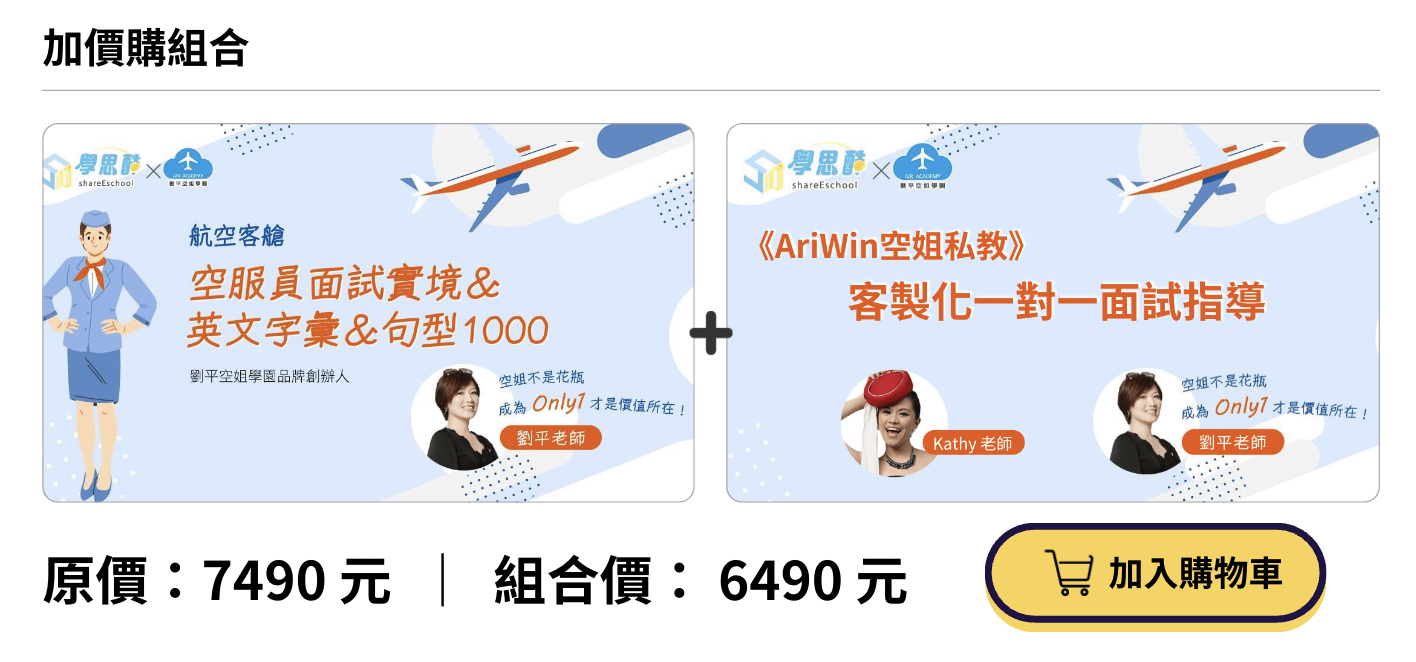Screen dimensions: 1416x662
Task: Click the 加價購組合 heading
Action: pos(145,47)
